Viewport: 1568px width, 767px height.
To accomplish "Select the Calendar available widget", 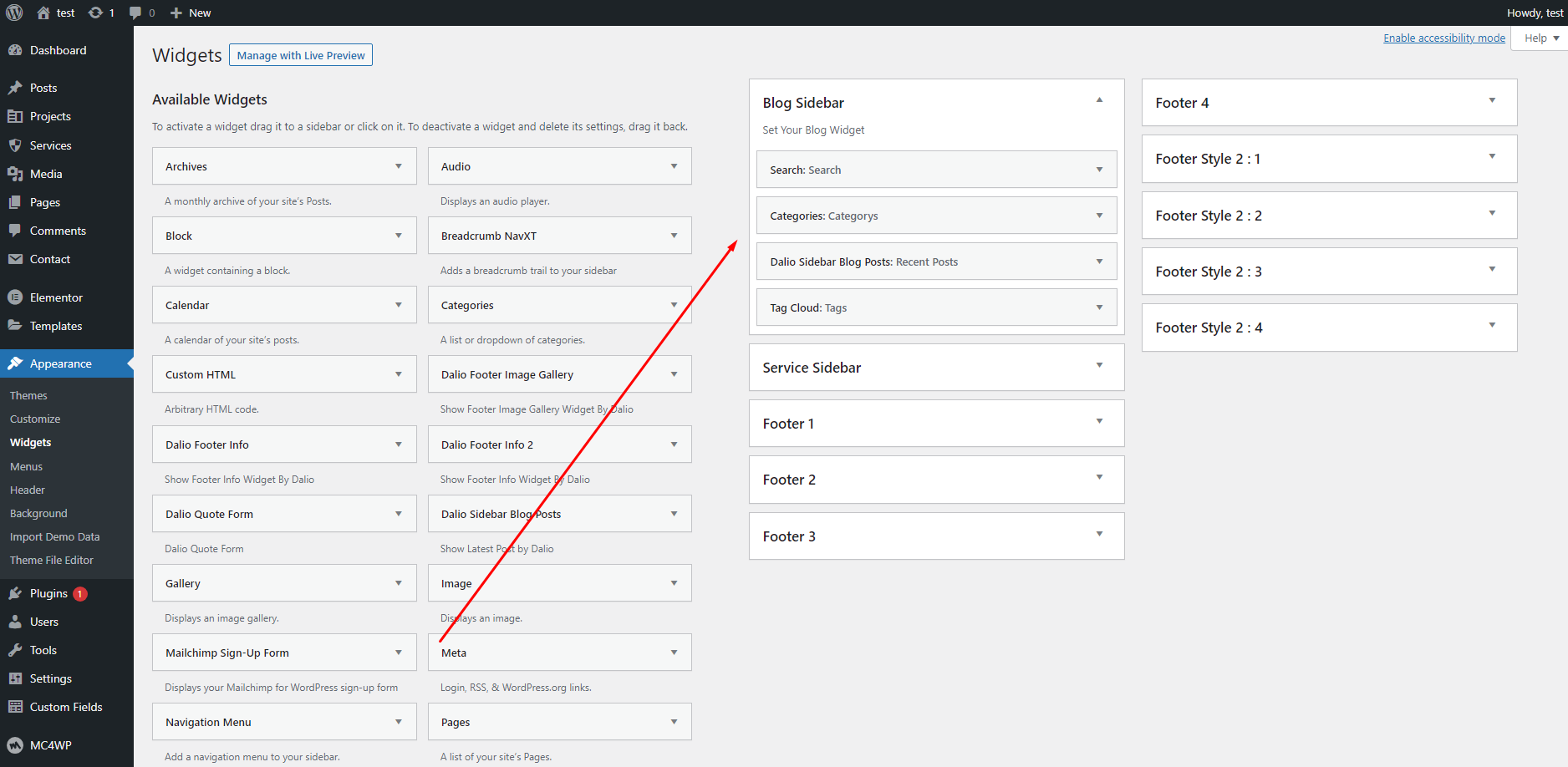I will pos(284,305).
